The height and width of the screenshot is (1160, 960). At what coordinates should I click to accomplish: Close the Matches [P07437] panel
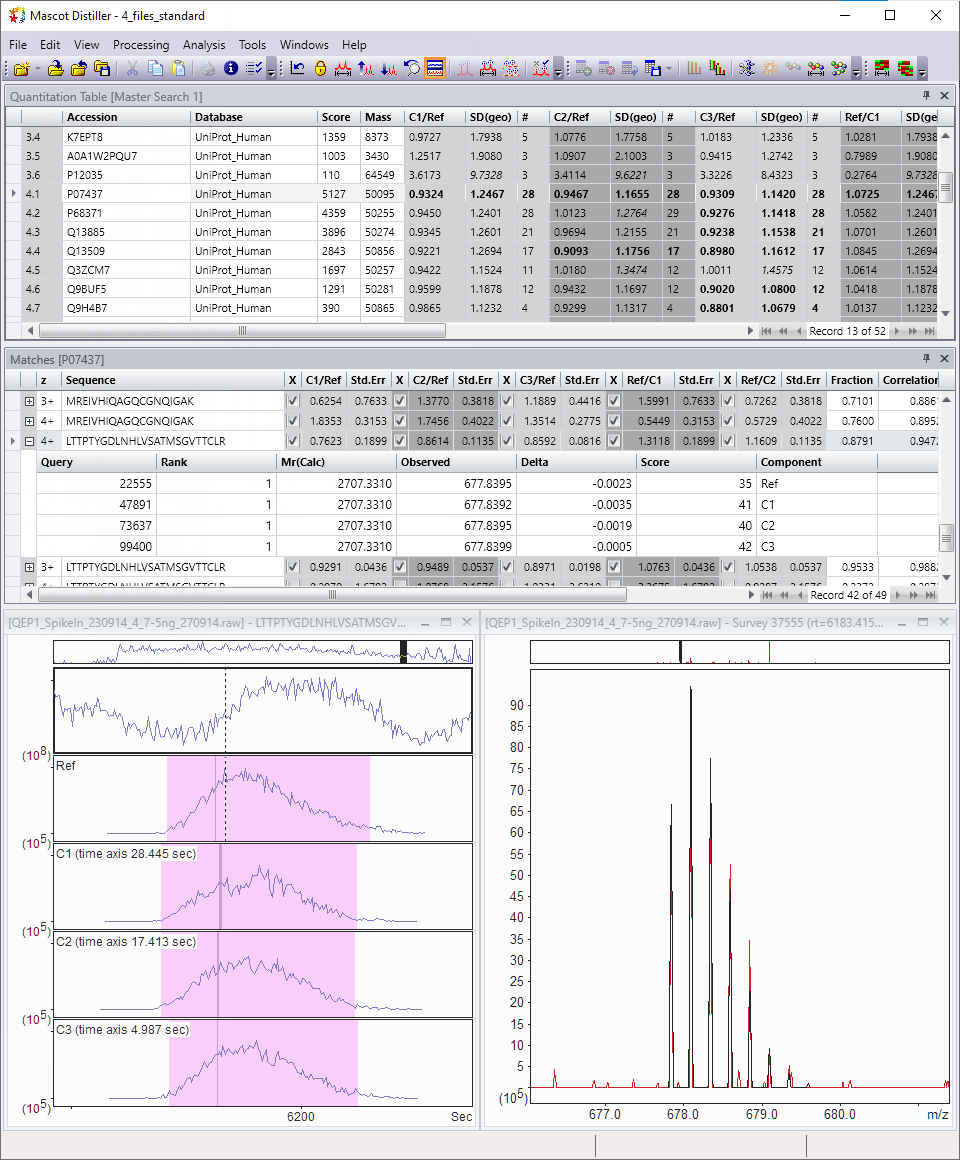click(x=944, y=359)
